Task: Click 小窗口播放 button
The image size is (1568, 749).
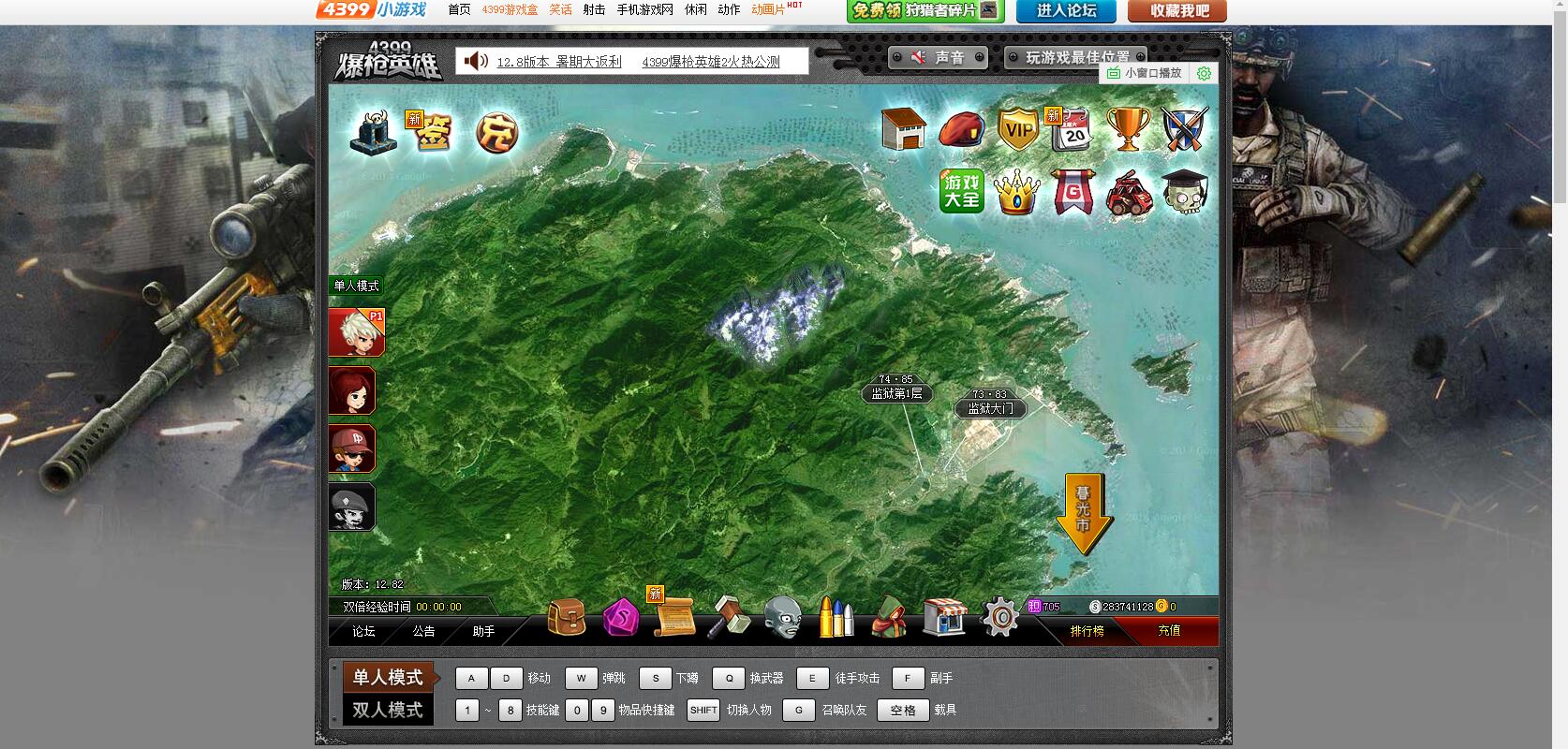Action: (x=1144, y=73)
